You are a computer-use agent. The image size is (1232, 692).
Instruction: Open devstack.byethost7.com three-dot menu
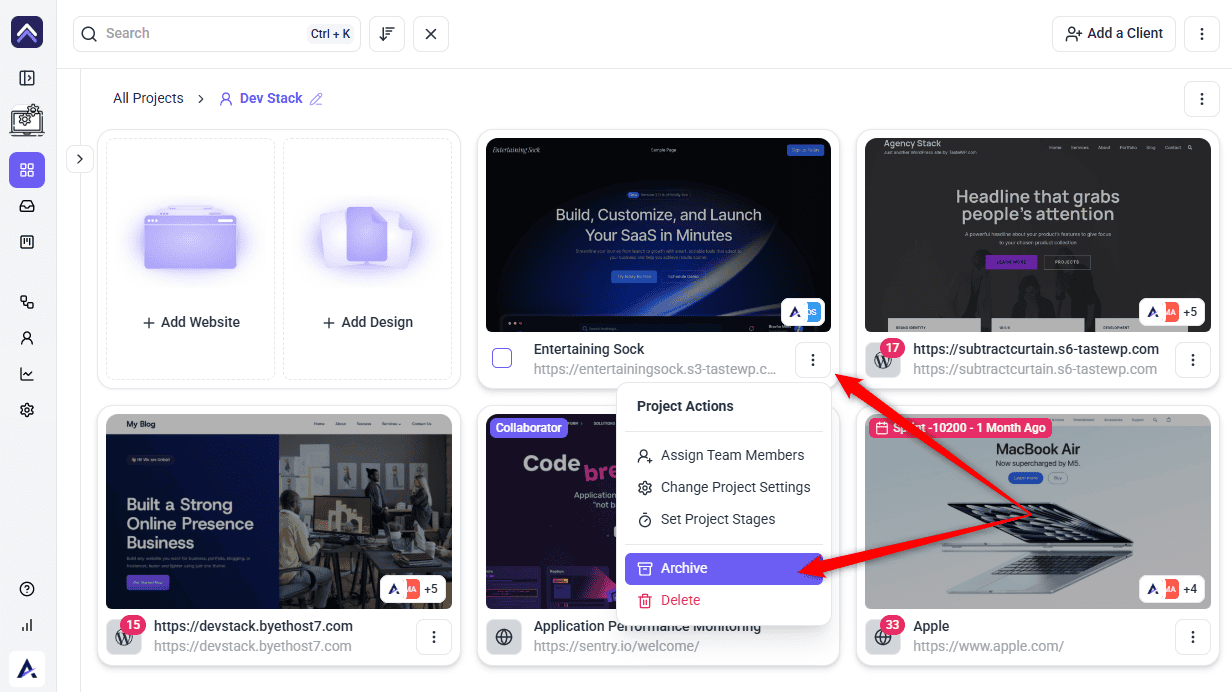pyautogui.click(x=434, y=637)
